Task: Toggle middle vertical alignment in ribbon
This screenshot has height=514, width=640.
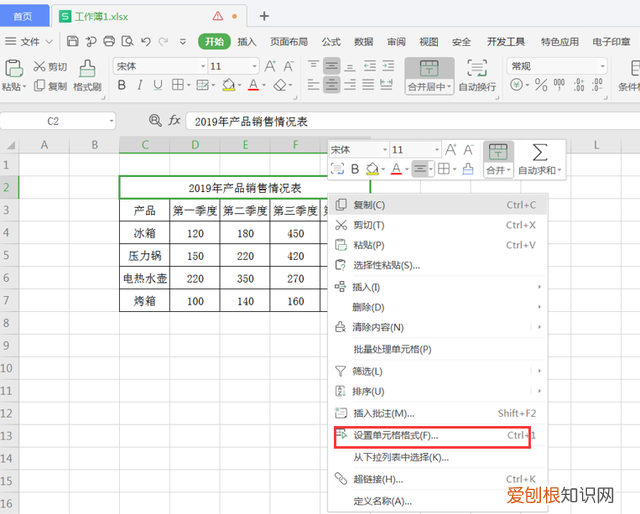Action: pyautogui.click(x=331, y=66)
